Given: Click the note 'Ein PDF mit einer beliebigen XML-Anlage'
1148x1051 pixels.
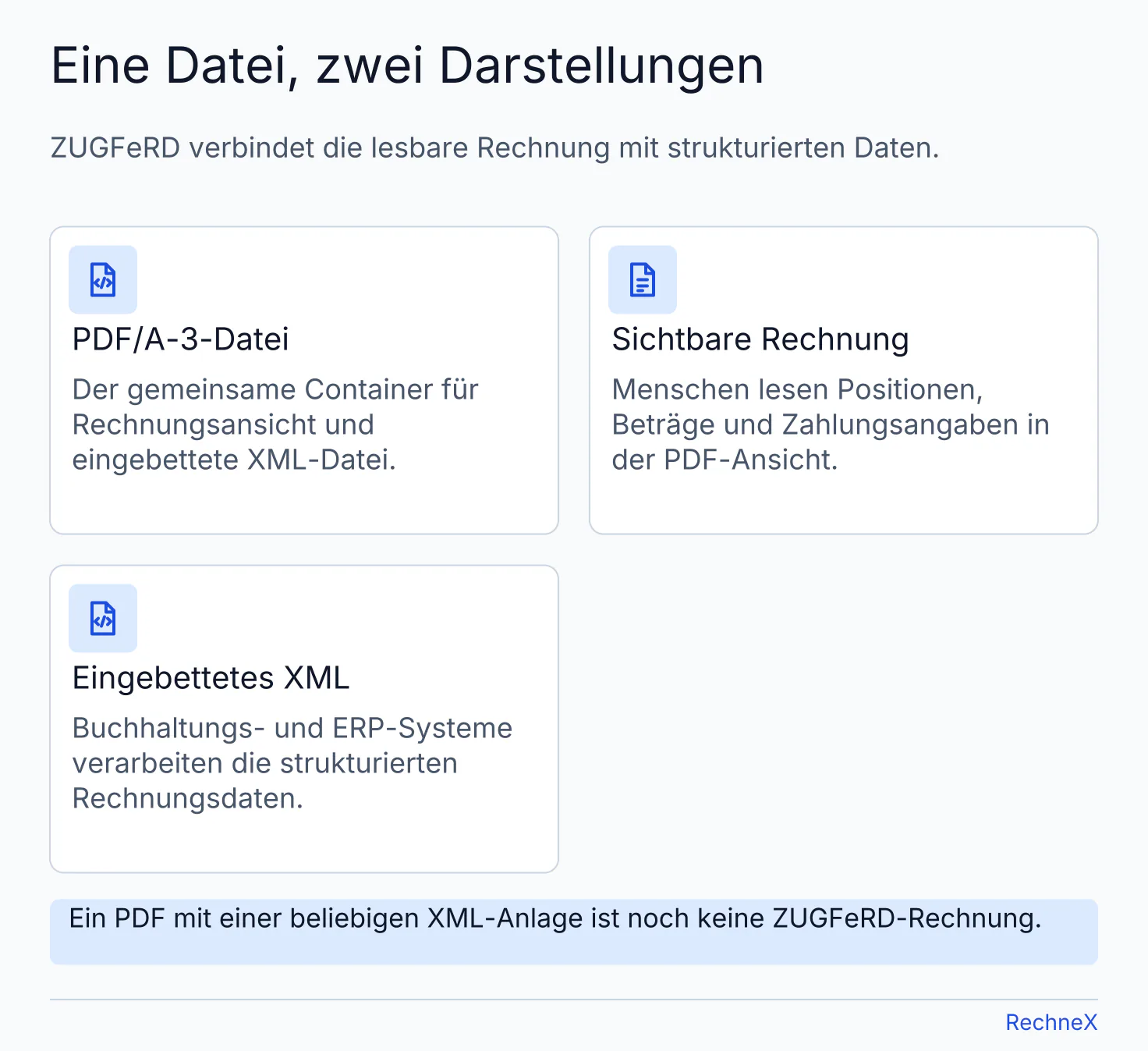Looking at the screenshot, I should (x=555, y=918).
